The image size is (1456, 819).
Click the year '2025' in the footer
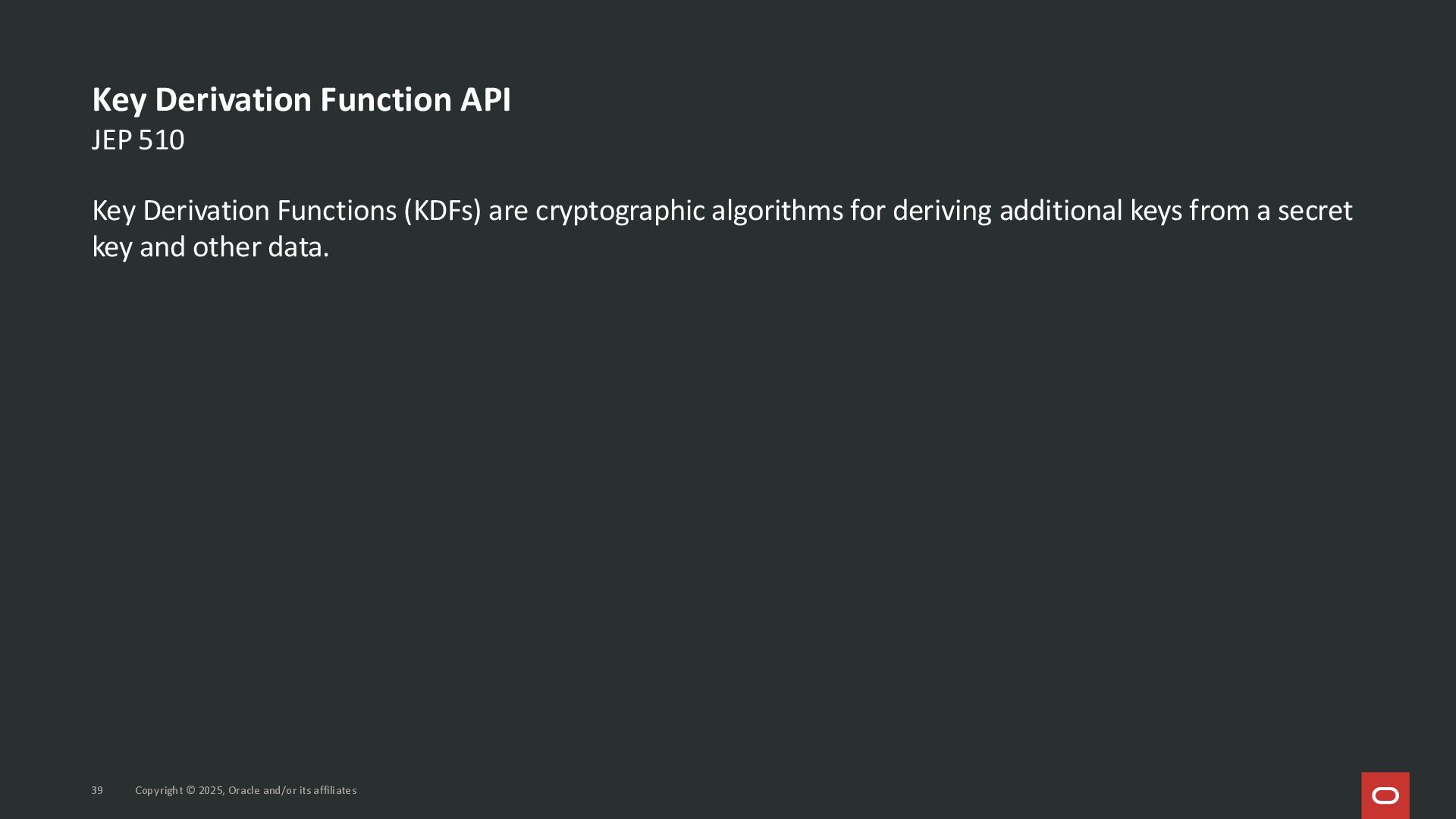tap(211, 790)
